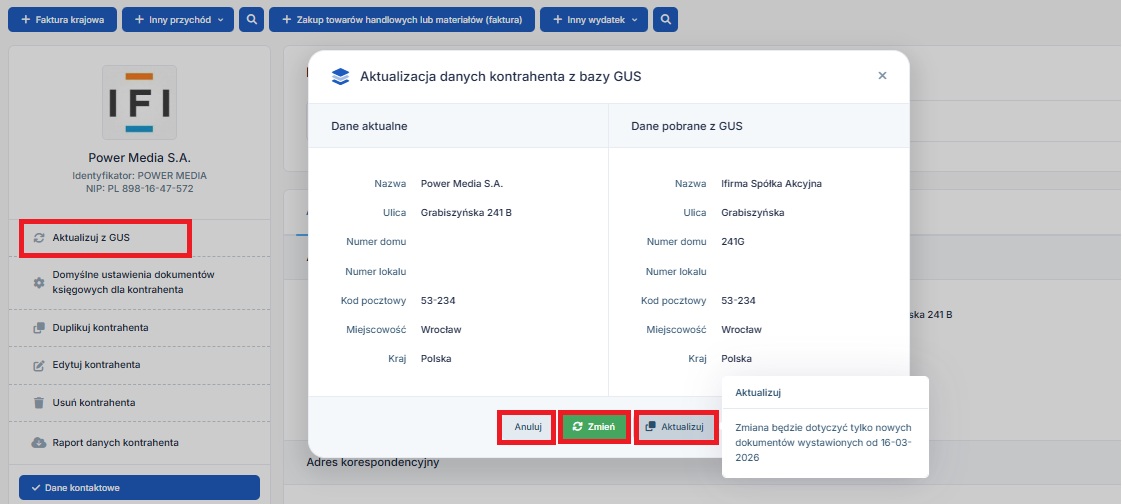Click the stacked layers icon in dialog title
The width and height of the screenshot is (1122, 504).
point(341,76)
